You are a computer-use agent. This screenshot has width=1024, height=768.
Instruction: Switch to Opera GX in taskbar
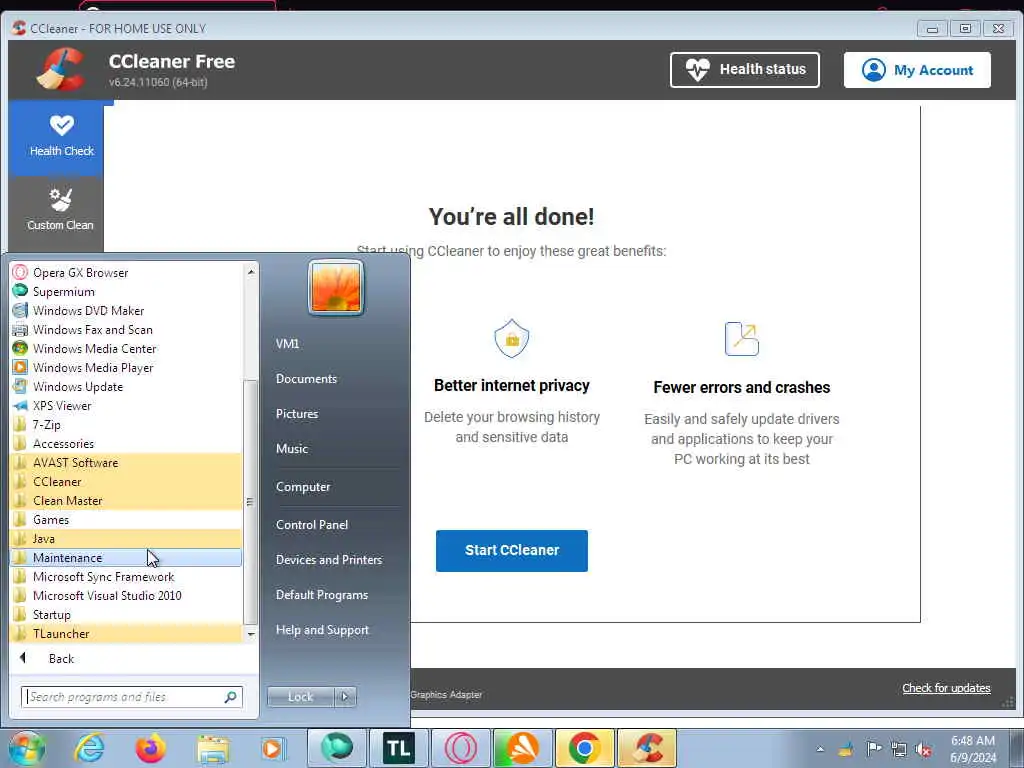[x=460, y=748]
